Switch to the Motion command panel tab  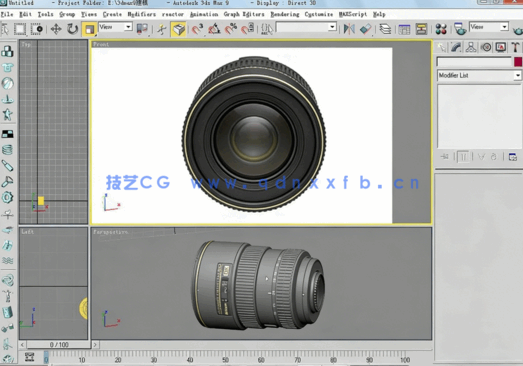[x=486, y=47]
